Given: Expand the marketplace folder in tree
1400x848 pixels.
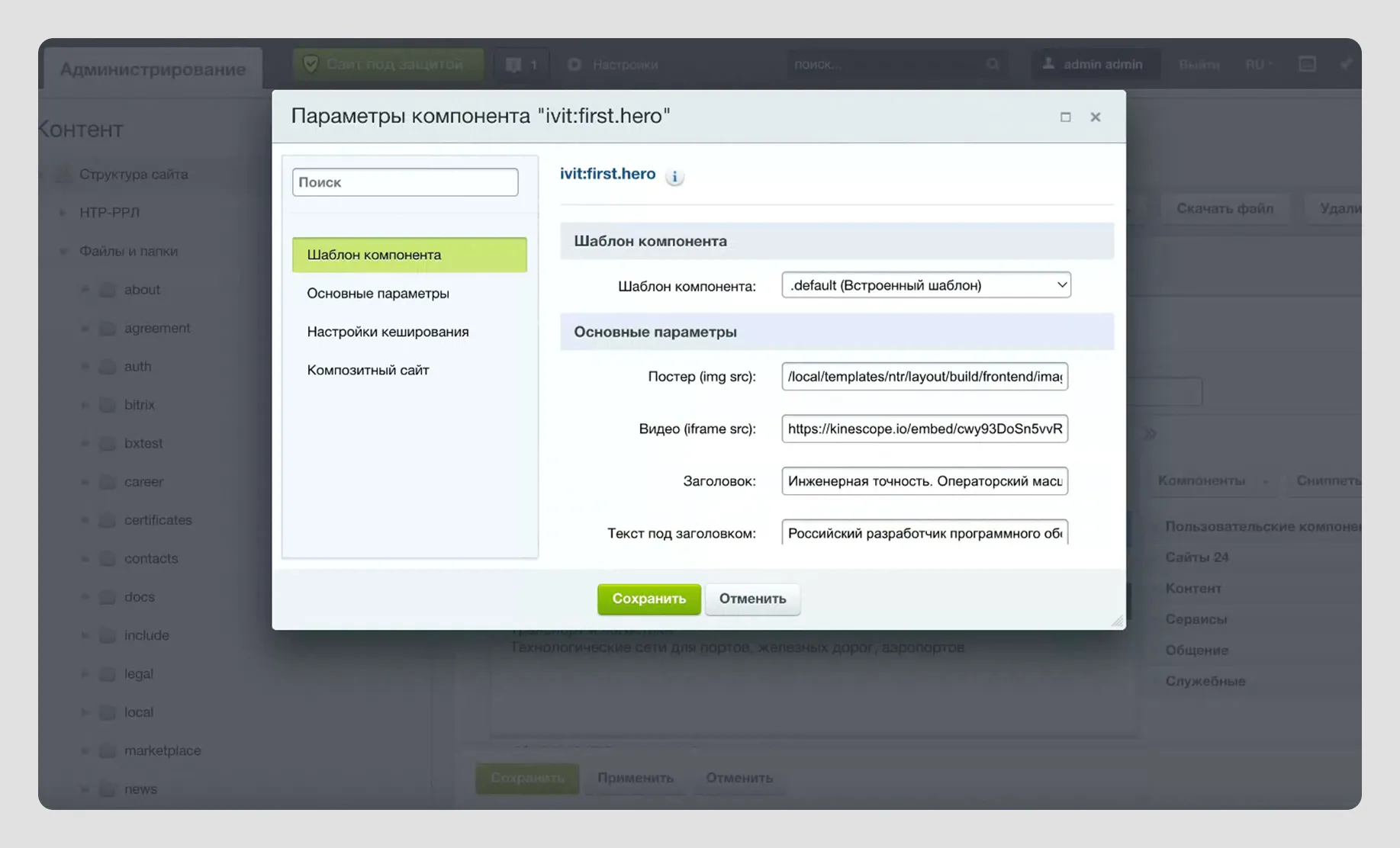Looking at the screenshot, I should coord(85,751).
